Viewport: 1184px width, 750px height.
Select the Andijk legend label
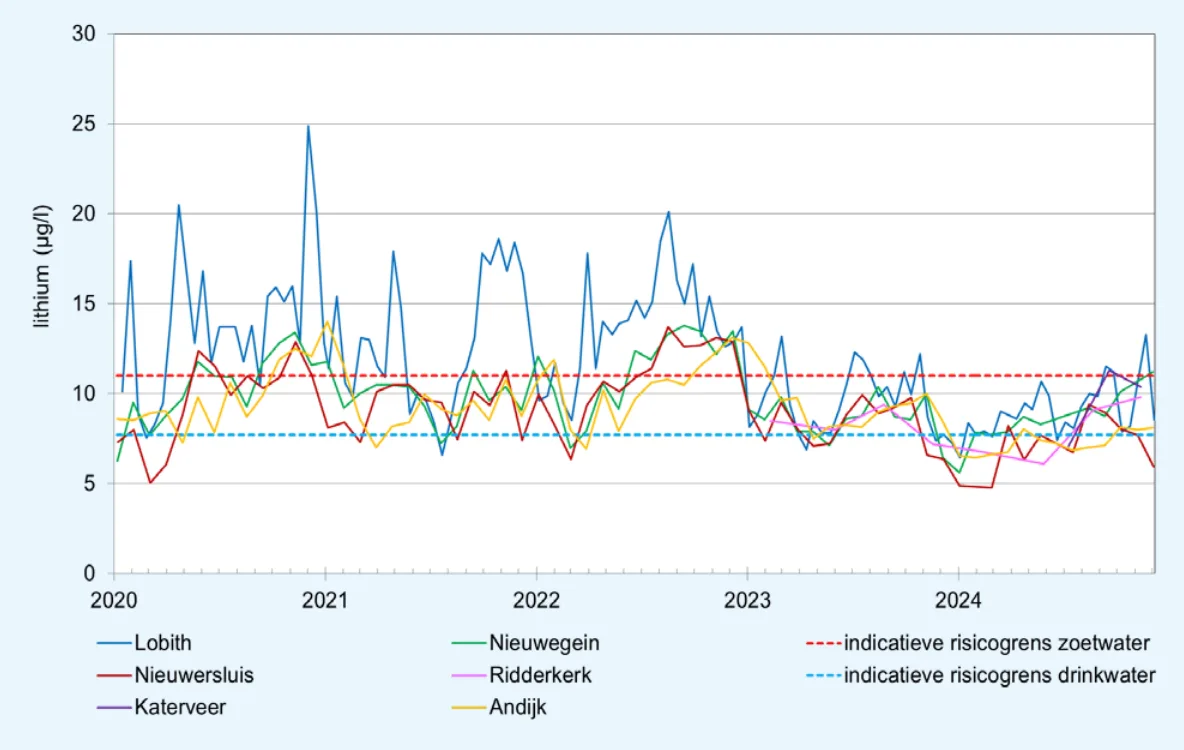(518, 707)
